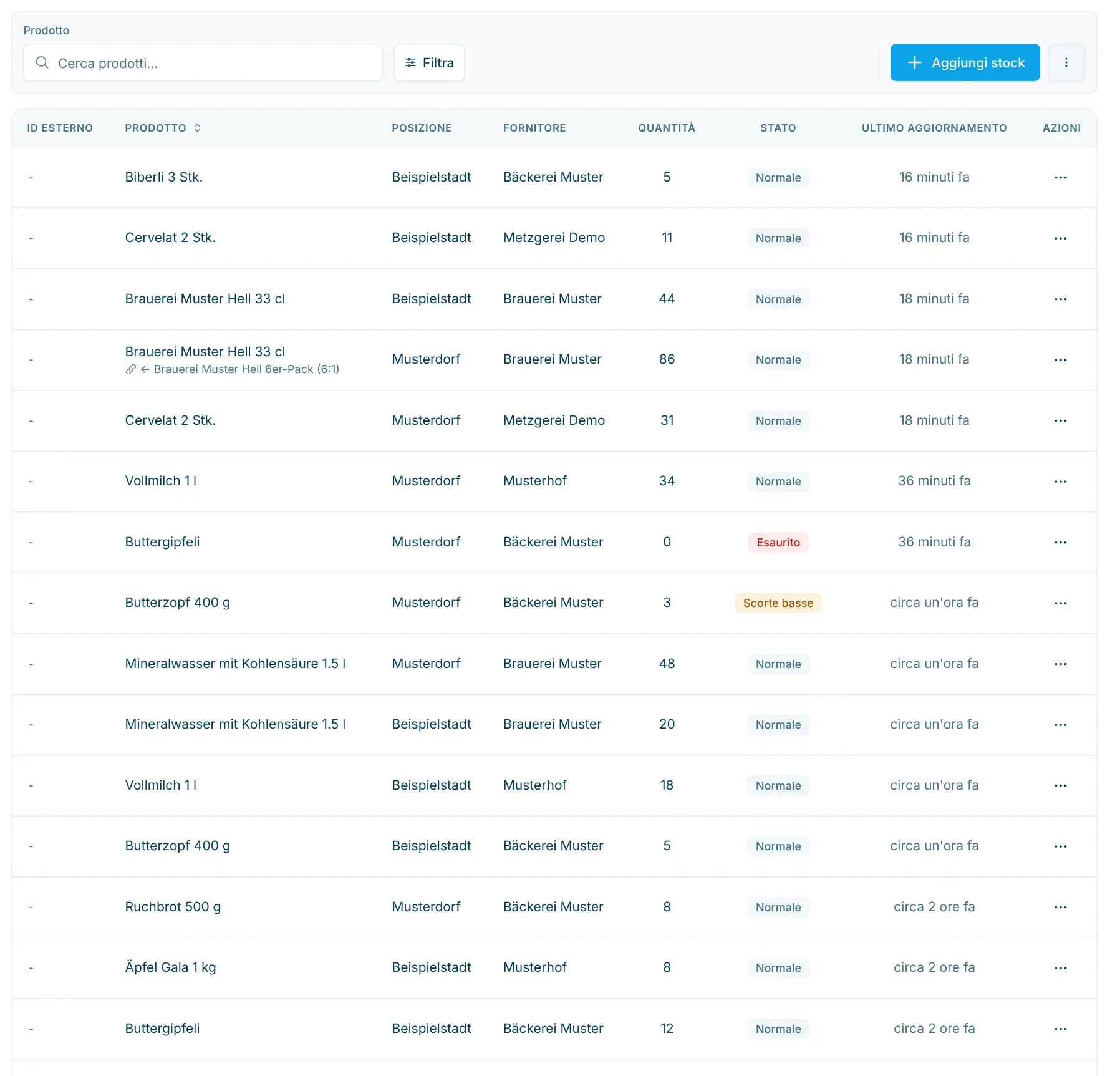This screenshot has width=1120, height=1076.
Task: Focus the Cerca prodotti search field
Action: pyautogui.click(x=203, y=62)
